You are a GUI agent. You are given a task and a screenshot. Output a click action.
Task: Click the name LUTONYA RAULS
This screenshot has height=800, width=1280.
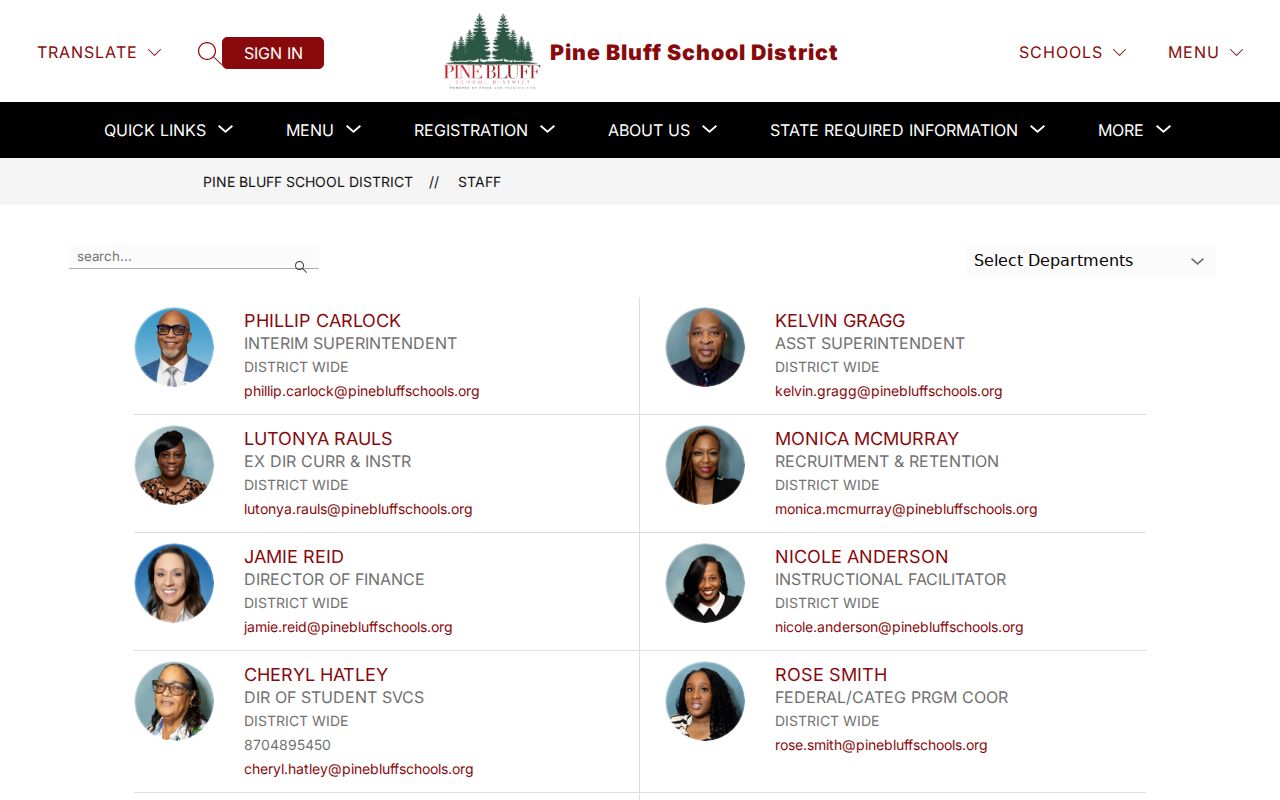click(x=318, y=439)
